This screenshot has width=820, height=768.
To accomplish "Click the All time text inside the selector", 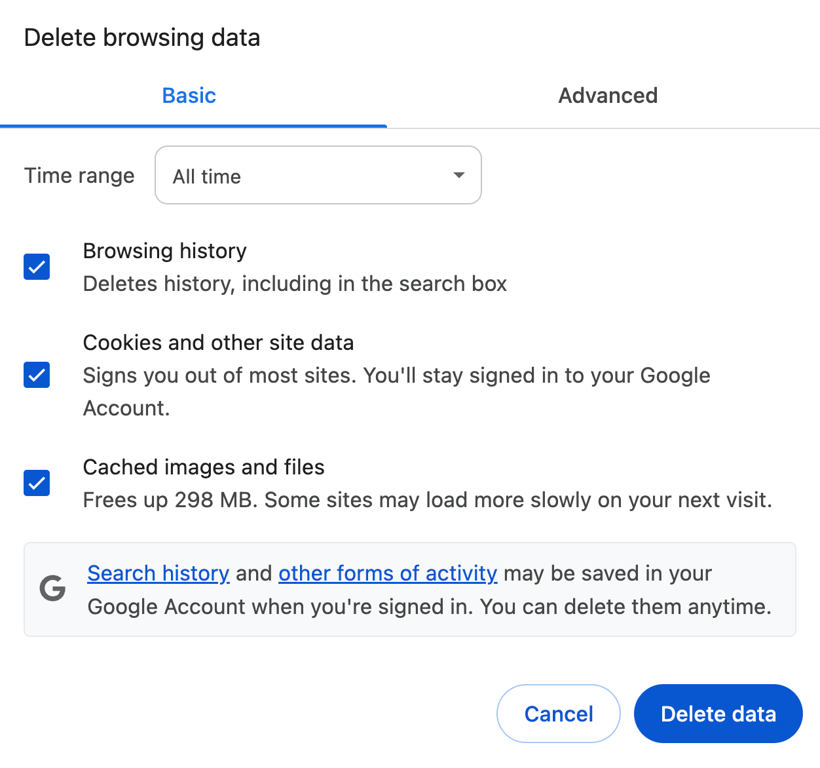I will pyautogui.click(x=206, y=175).
